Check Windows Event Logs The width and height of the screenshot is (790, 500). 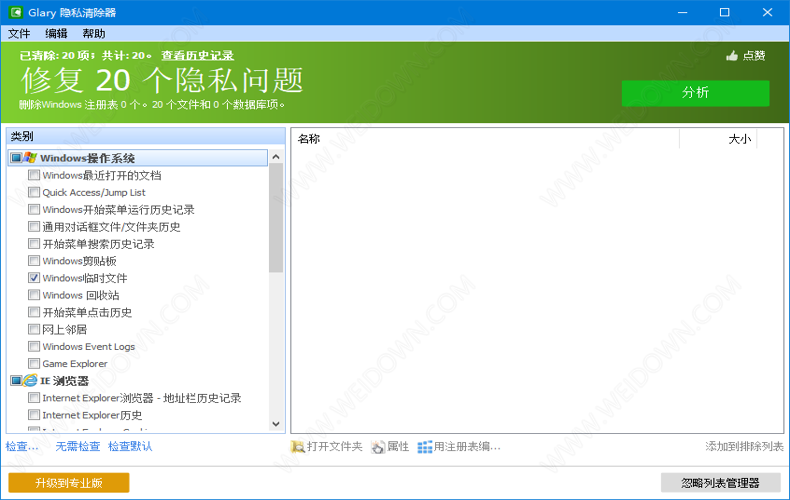click(x=34, y=346)
